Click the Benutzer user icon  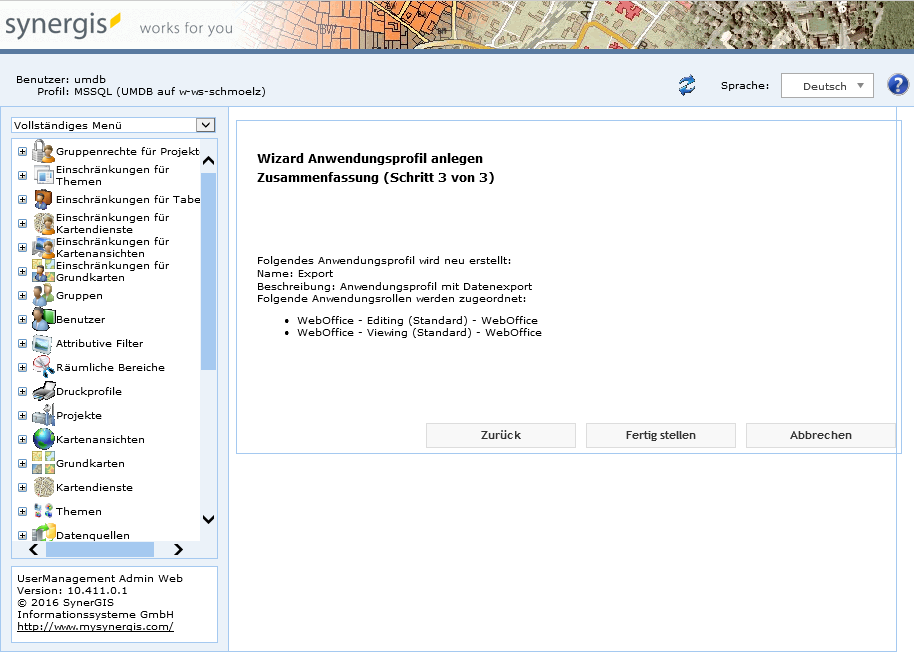[43, 320]
